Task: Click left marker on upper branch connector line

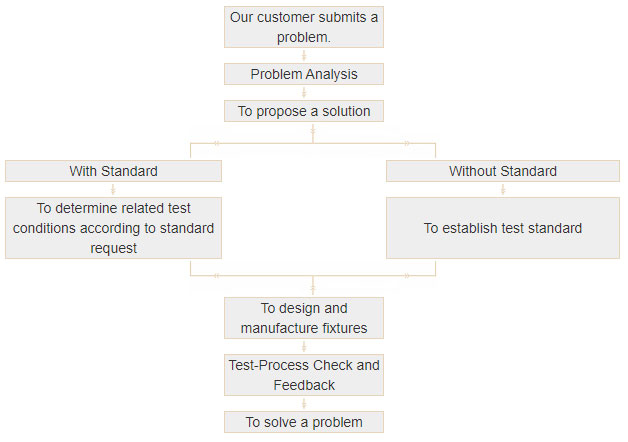Action: pyautogui.click(x=217, y=144)
